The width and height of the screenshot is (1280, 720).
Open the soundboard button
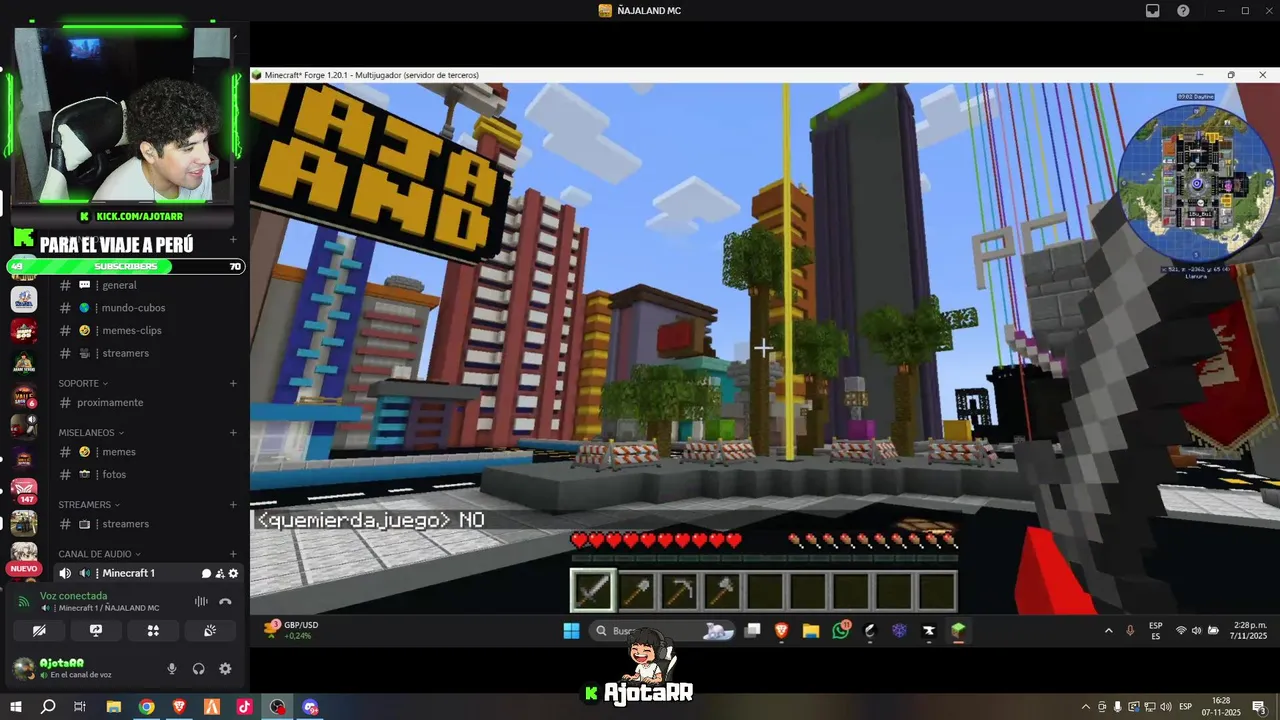coord(210,631)
